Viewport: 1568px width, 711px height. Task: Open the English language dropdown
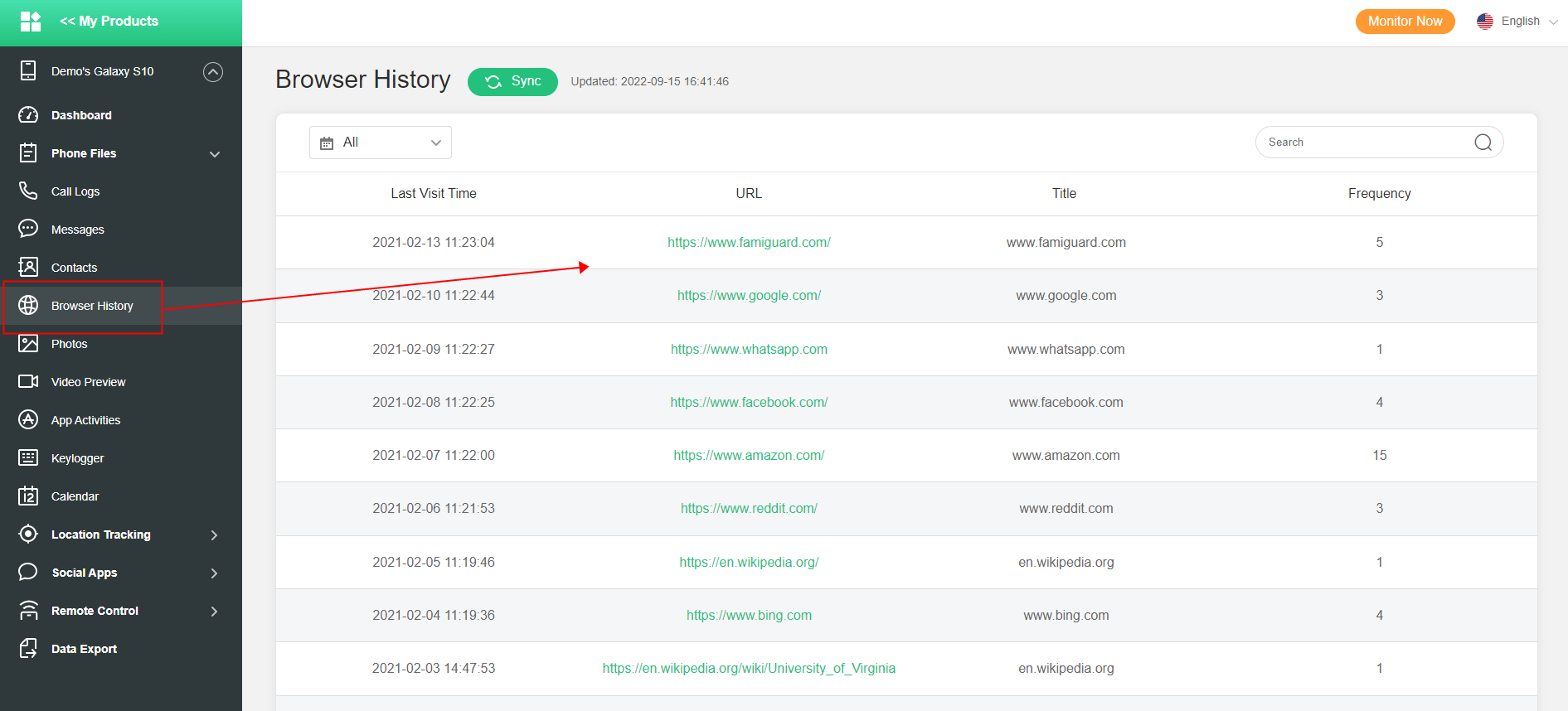point(1529,22)
